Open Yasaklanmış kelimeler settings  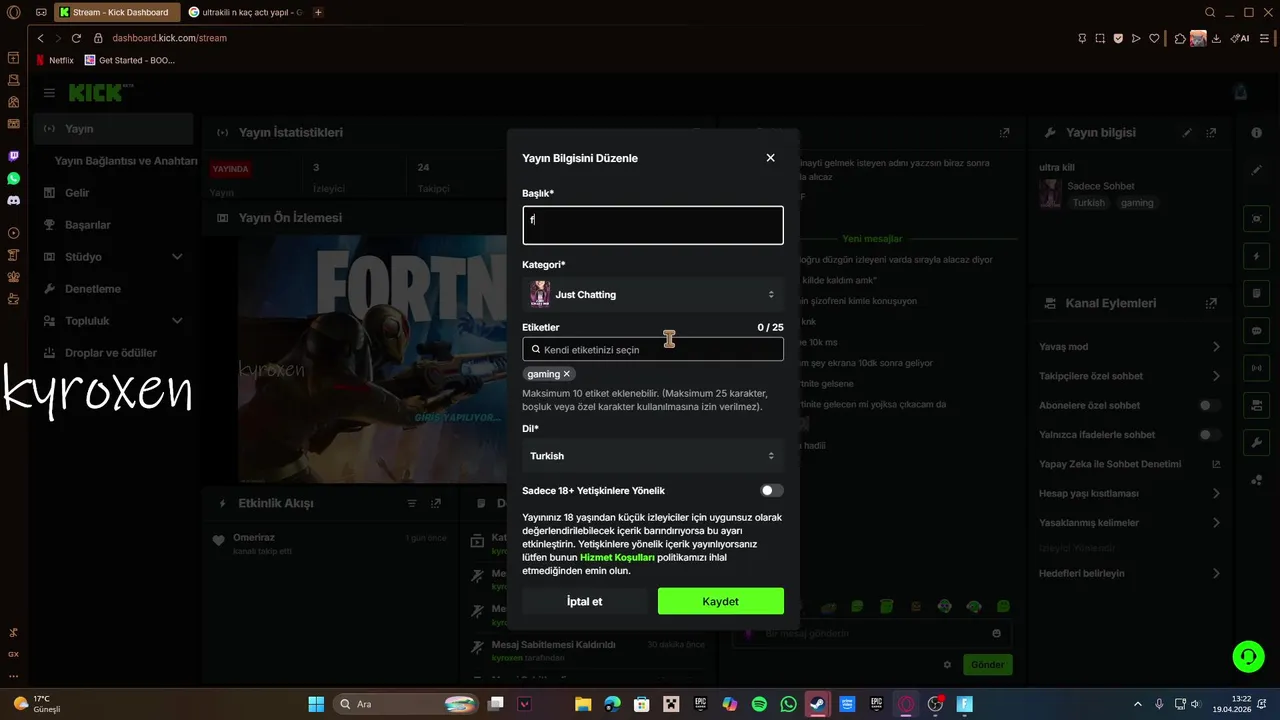coord(1130,523)
